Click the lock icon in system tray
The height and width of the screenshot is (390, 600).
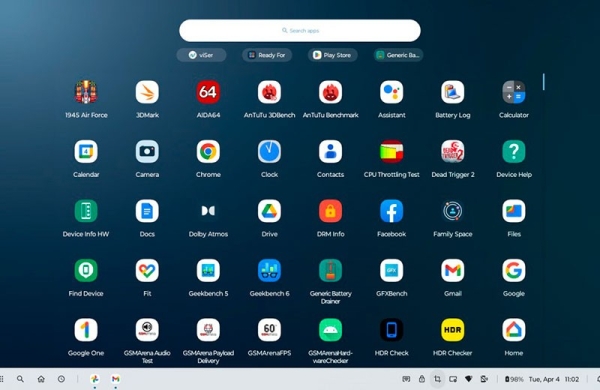pyautogui.click(x=422, y=379)
